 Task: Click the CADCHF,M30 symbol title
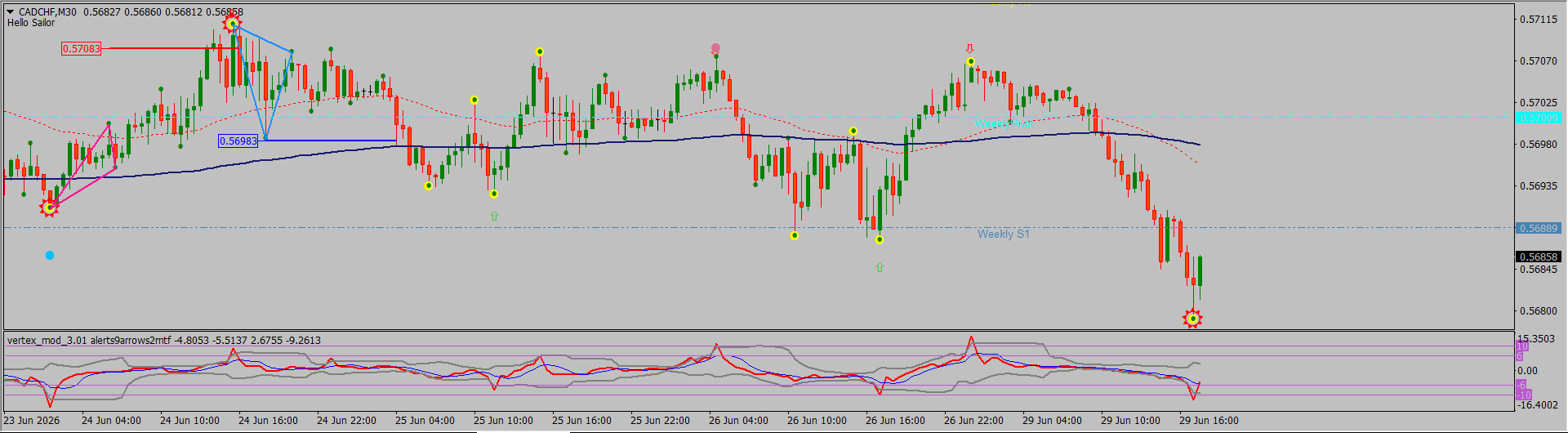tap(47, 12)
